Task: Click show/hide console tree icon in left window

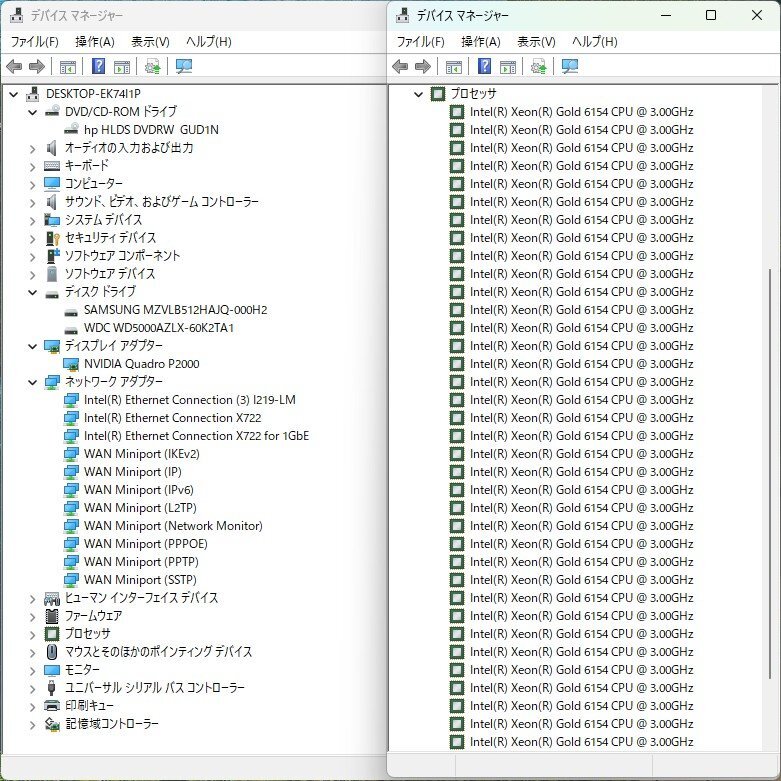Action: click(x=68, y=67)
